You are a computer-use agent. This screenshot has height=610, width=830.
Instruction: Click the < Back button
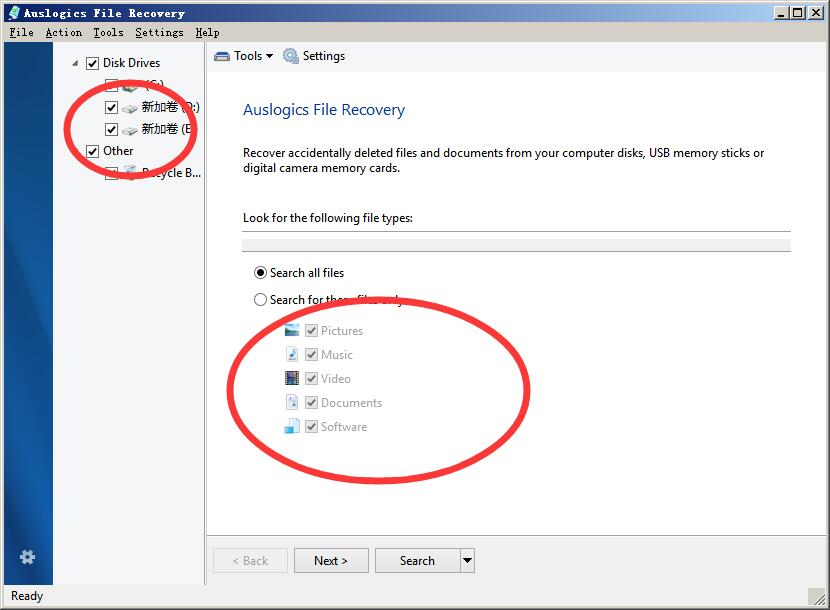click(250, 560)
